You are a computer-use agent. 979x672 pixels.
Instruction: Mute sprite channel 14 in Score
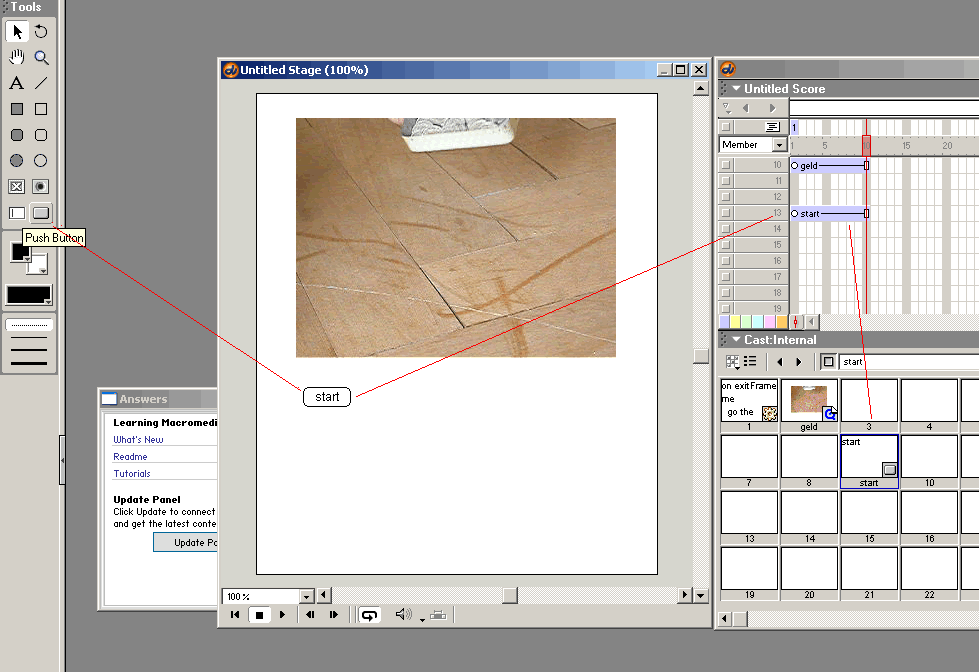pos(726,229)
